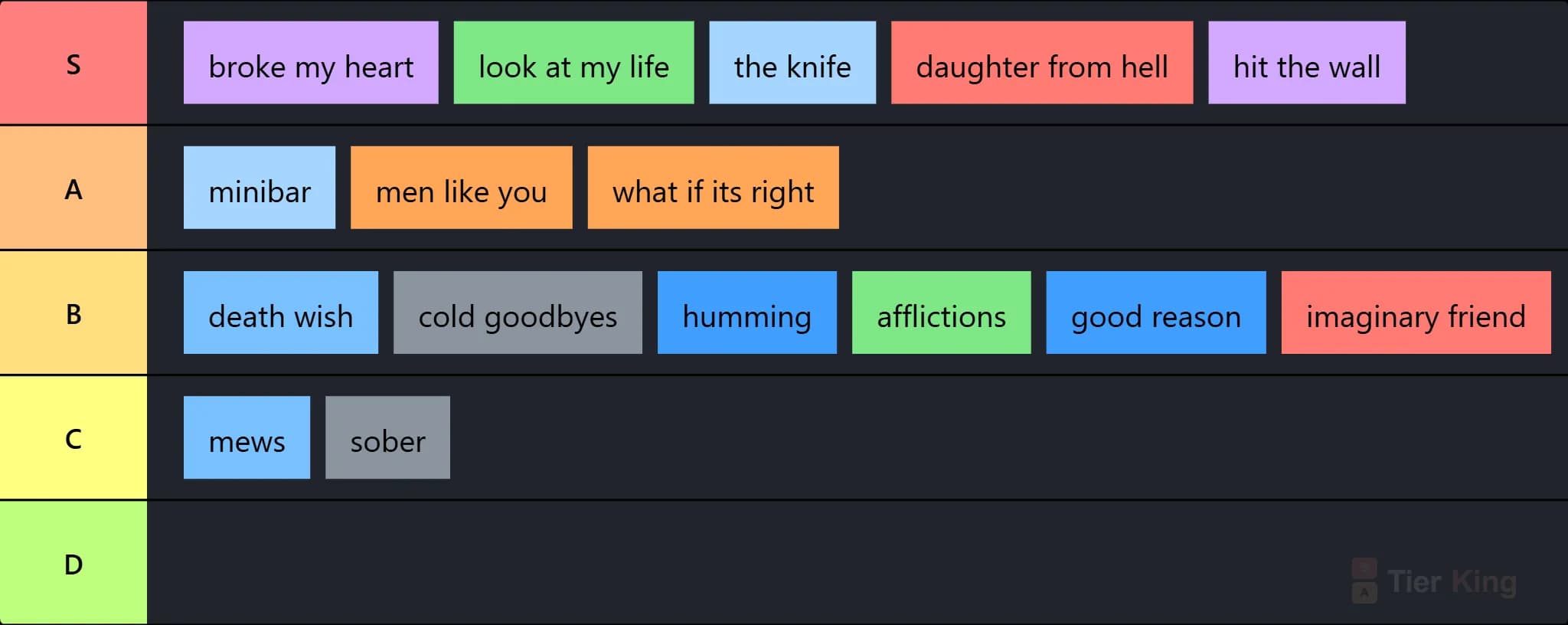Click 'the knife' tile
The image size is (1568, 625).
[792, 63]
